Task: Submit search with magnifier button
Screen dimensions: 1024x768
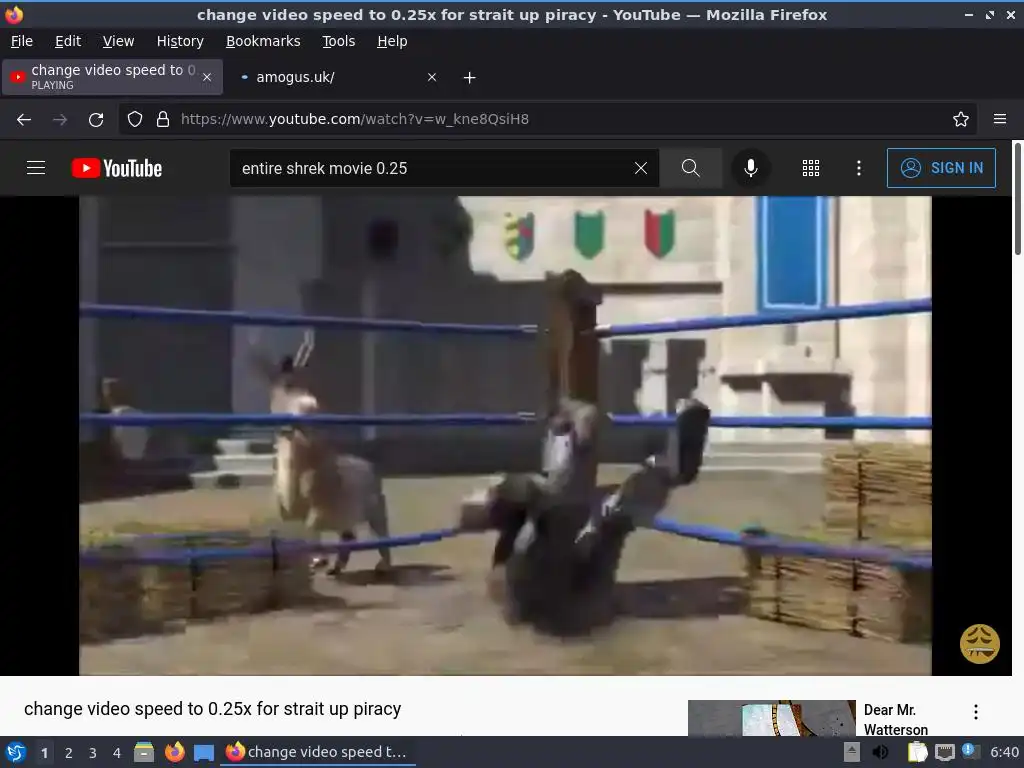Action: pyautogui.click(x=690, y=168)
